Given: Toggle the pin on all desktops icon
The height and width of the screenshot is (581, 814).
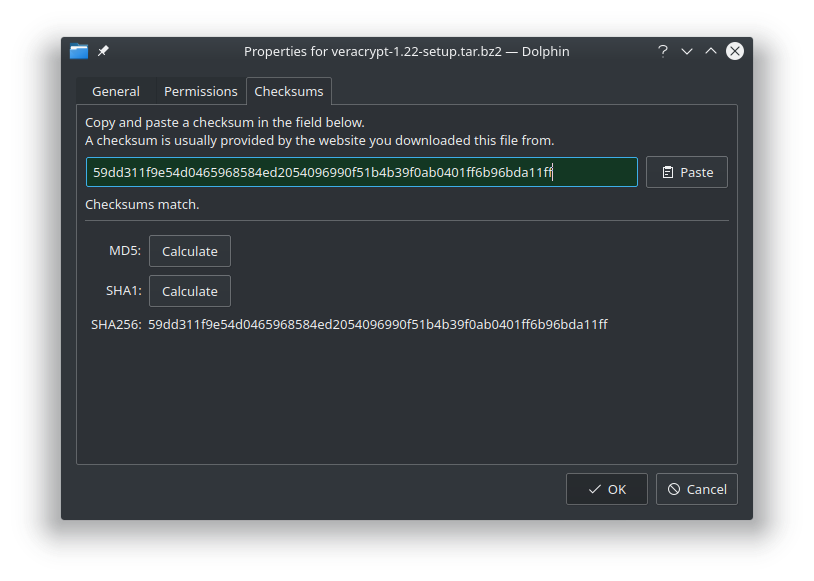Looking at the screenshot, I should click(103, 51).
